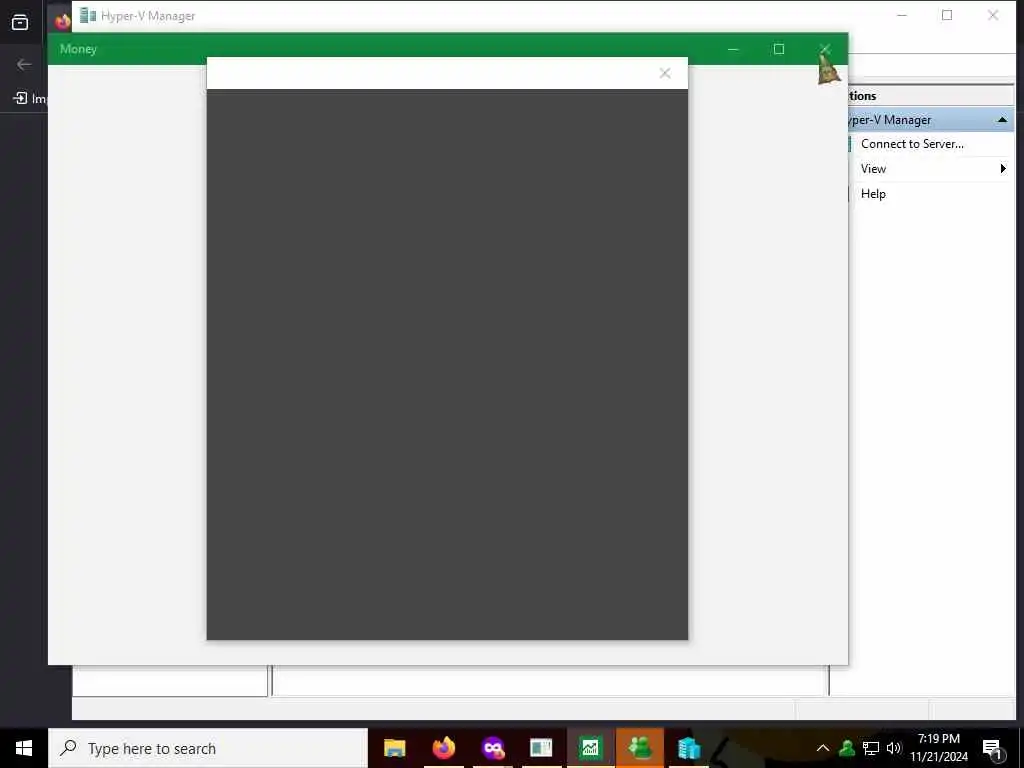Switch to the Money chart taskbar icon
The image size is (1024, 768).
click(x=590, y=748)
